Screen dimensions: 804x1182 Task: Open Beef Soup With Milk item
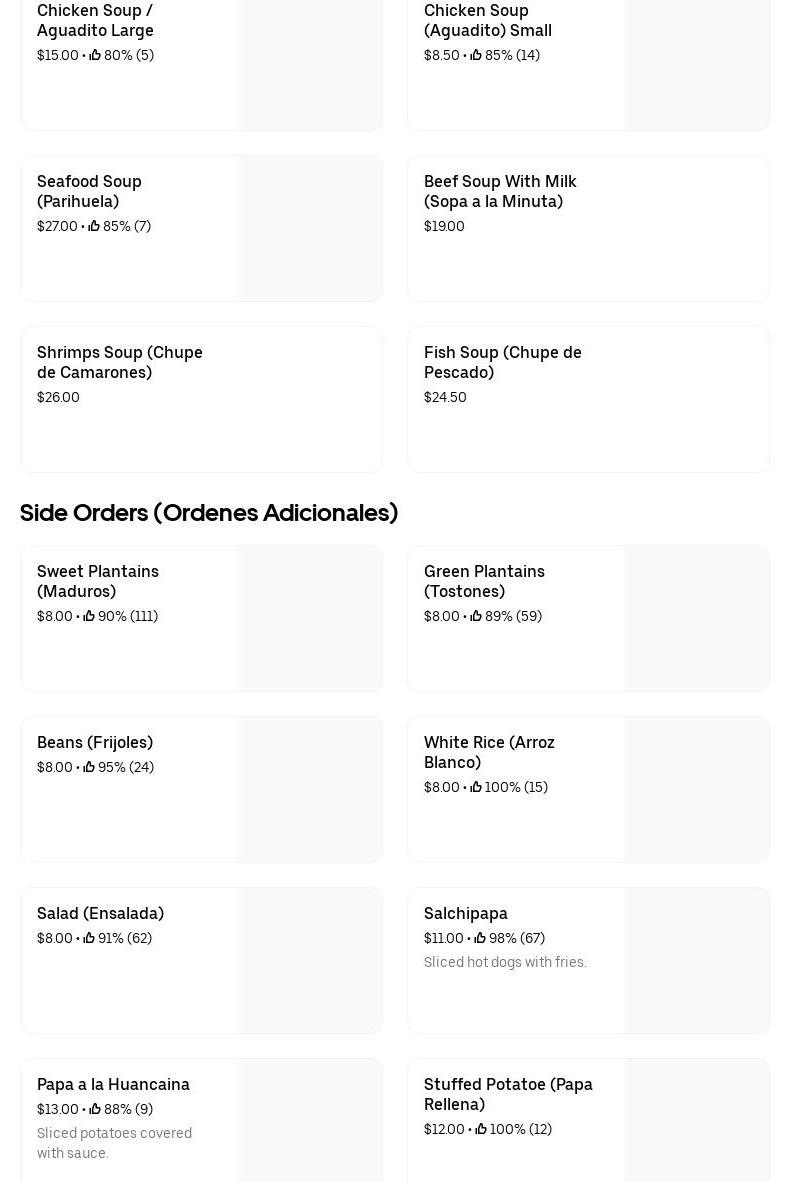pyautogui.click(x=500, y=191)
